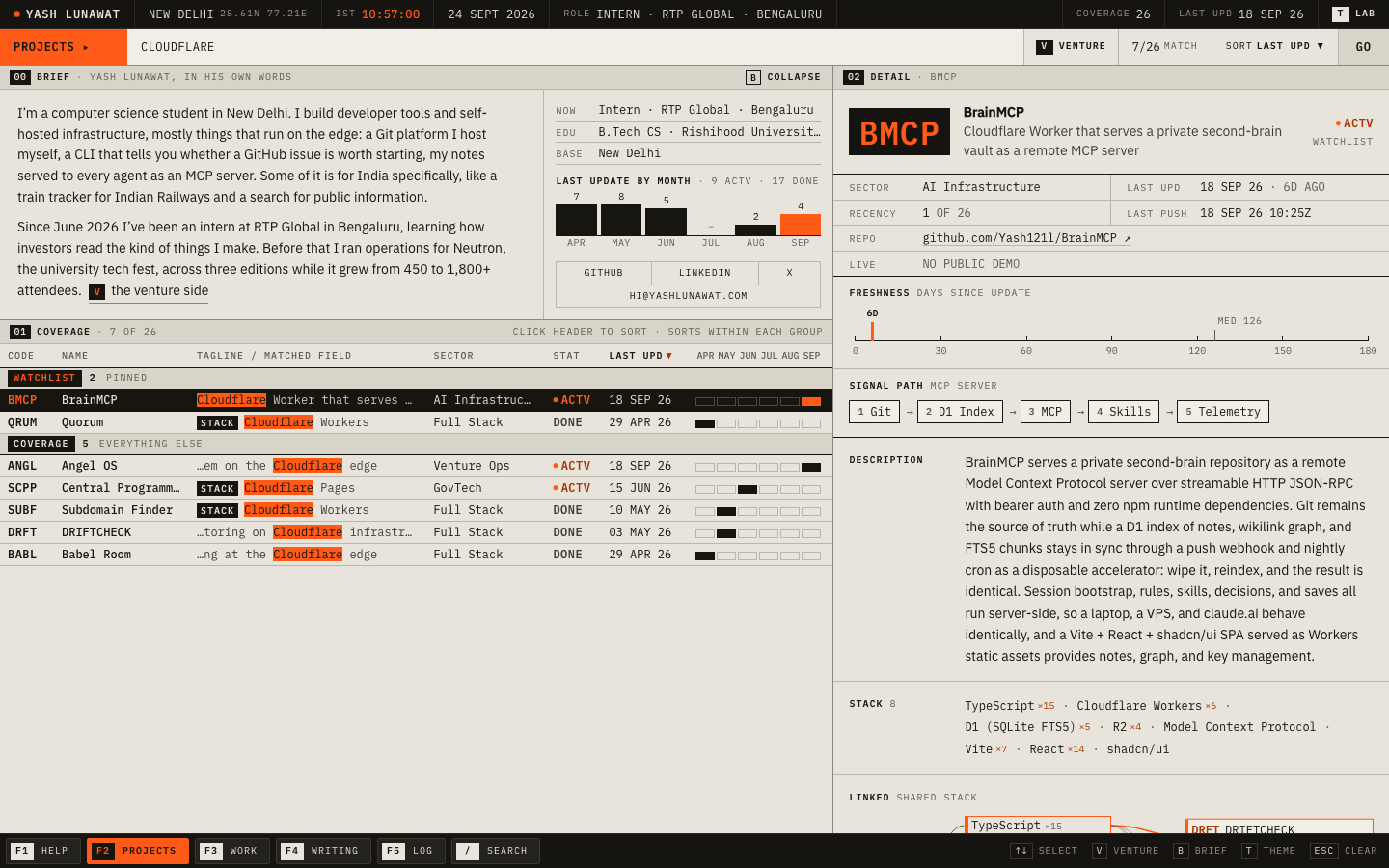Image resolution: width=1389 pixels, height=868 pixels.
Task: Open the X profile link
Action: point(789,273)
